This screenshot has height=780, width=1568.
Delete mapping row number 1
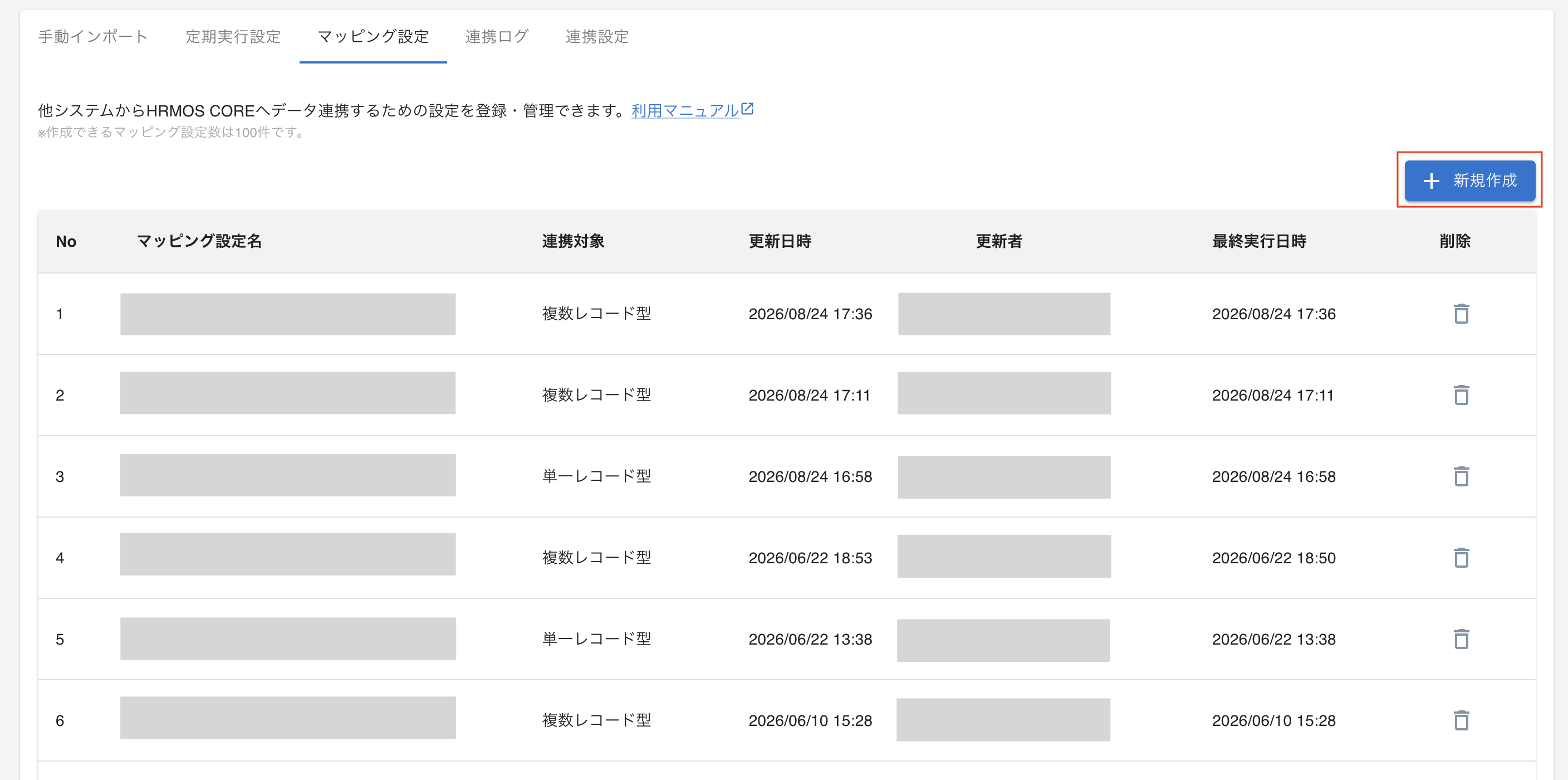tap(1461, 314)
